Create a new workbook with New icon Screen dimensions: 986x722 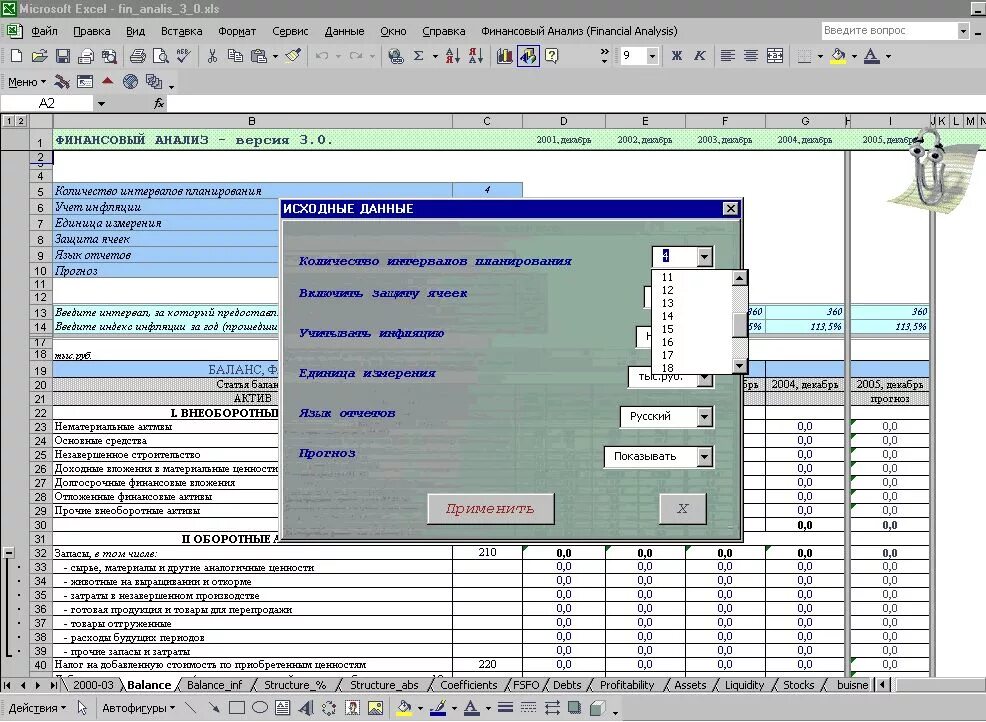pyautogui.click(x=16, y=56)
